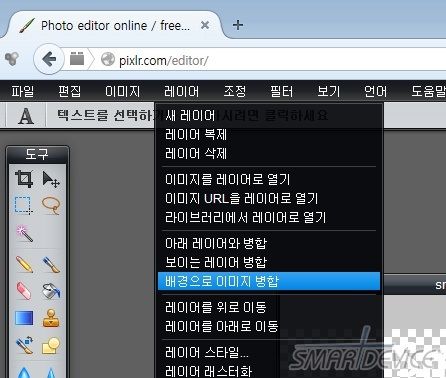The image size is (446, 378).
Task: Choose 이미지 URL을 레이어로 열기
Action: tap(269, 198)
